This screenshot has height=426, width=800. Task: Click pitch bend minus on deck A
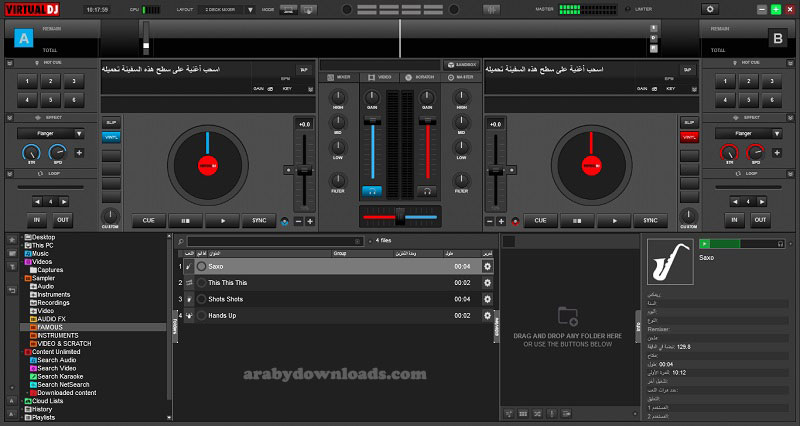point(299,221)
